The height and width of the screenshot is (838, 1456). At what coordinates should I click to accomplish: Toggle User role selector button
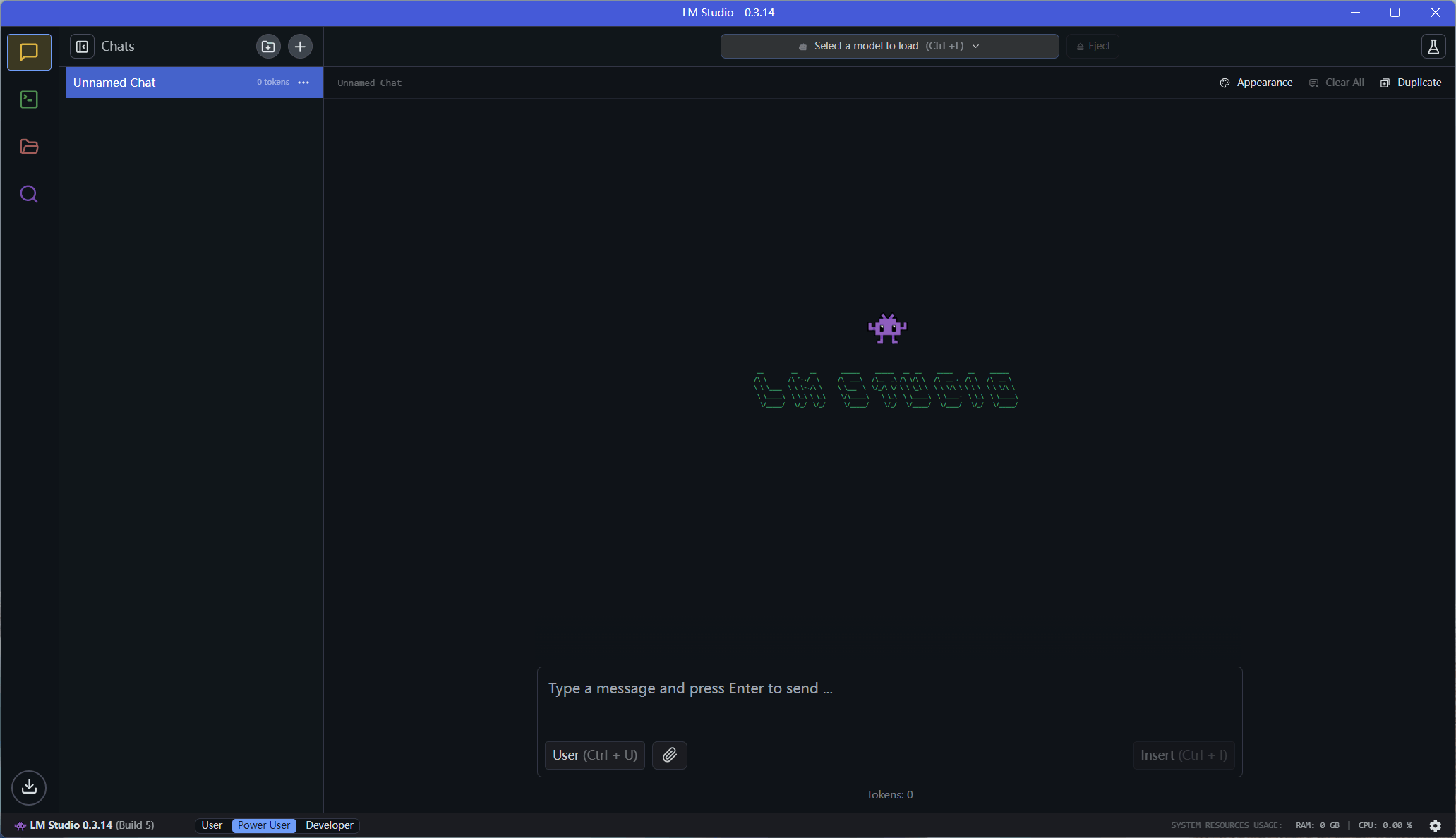[x=594, y=755]
